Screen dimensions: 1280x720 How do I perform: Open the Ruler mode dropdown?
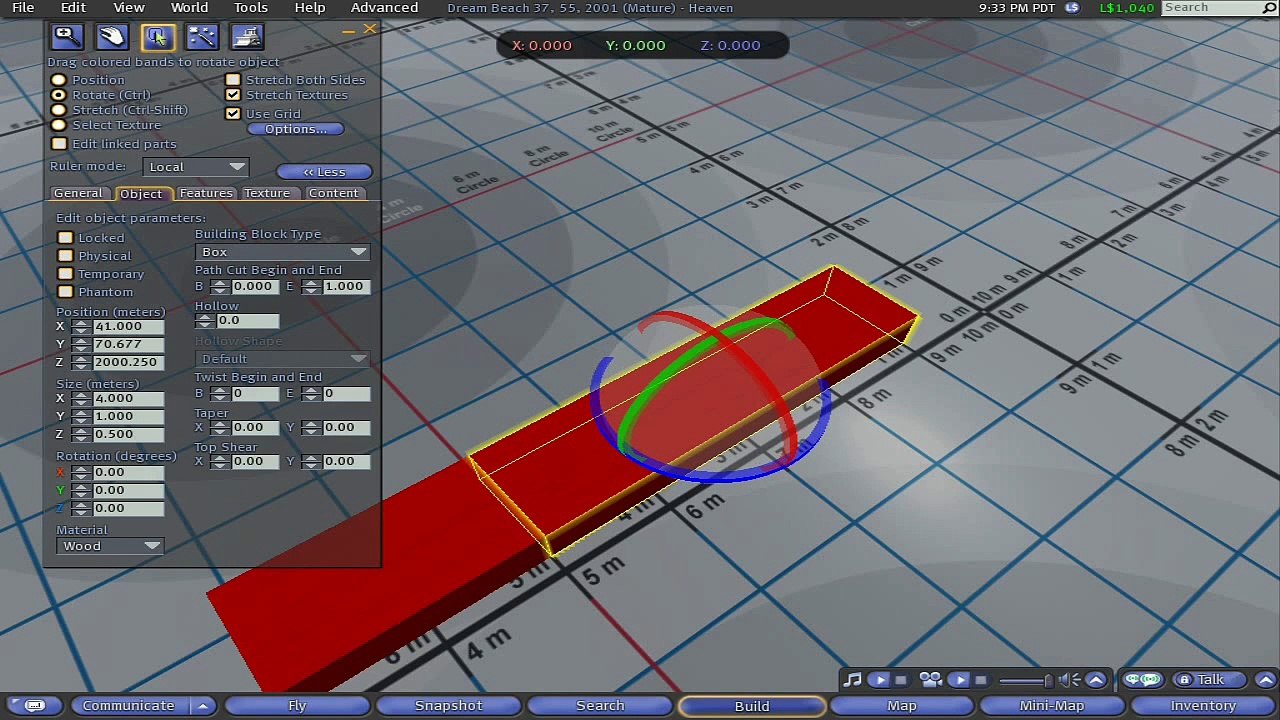[195, 167]
